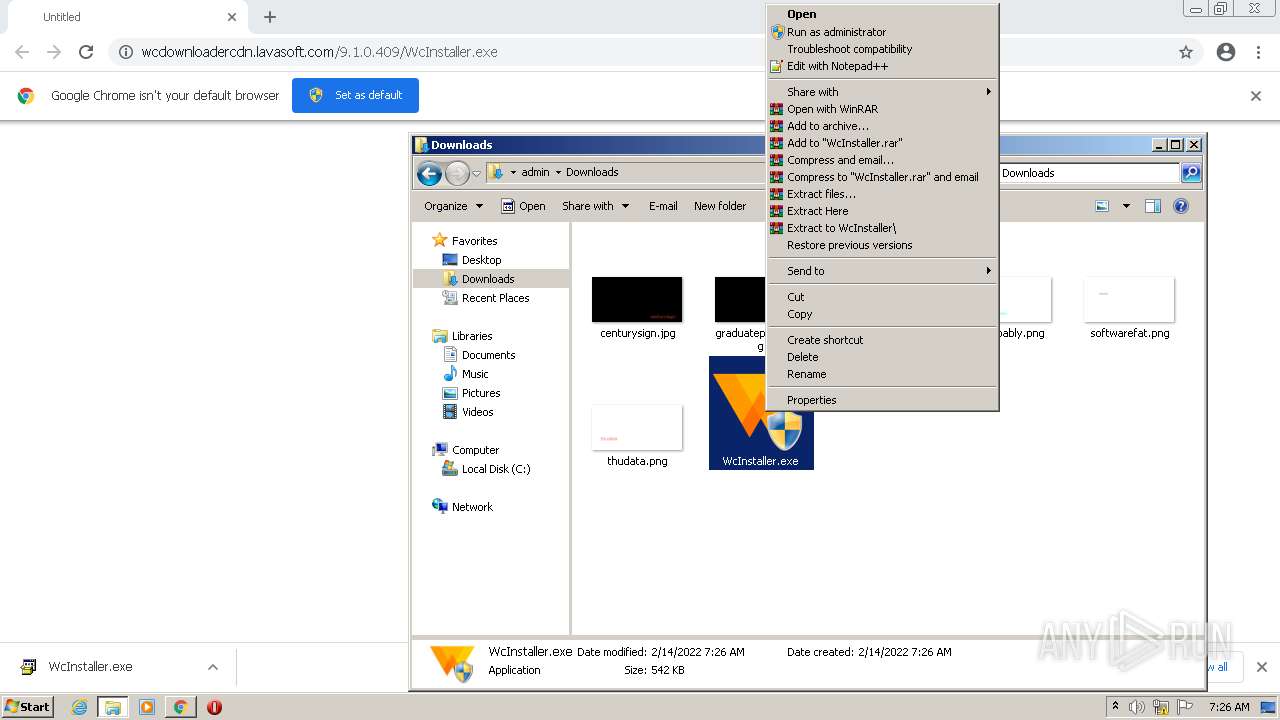Choose Properties in the context menu
The height and width of the screenshot is (720, 1280).
coord(882,400)
